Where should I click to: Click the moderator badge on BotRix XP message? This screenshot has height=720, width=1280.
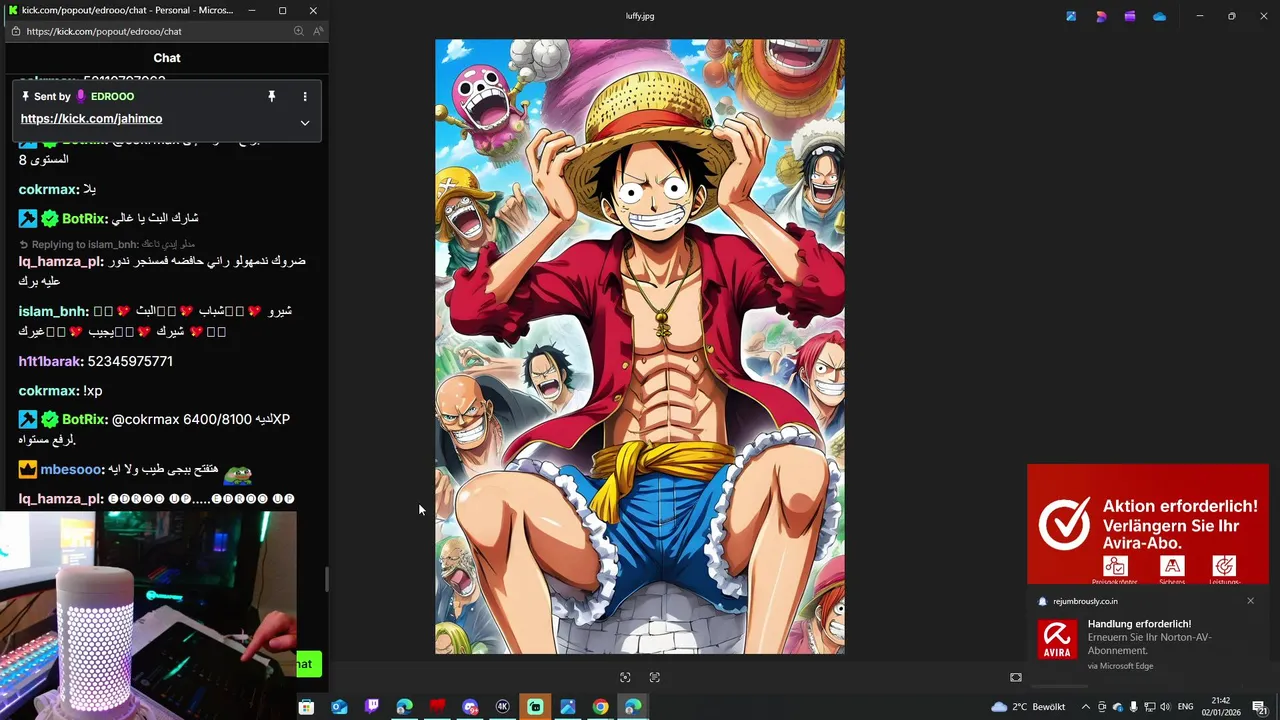28,419
